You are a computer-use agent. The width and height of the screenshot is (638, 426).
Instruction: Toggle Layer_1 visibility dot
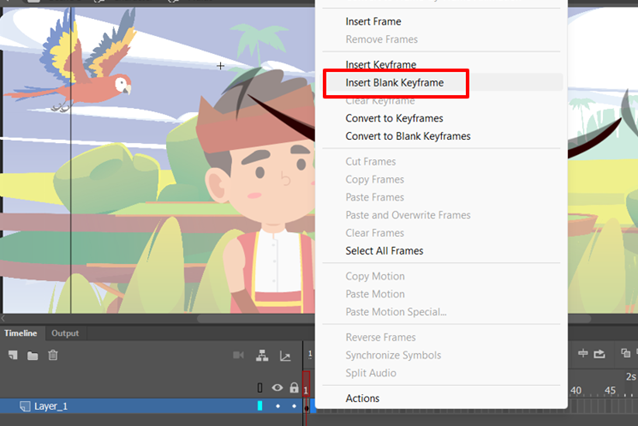coord(278,406)
